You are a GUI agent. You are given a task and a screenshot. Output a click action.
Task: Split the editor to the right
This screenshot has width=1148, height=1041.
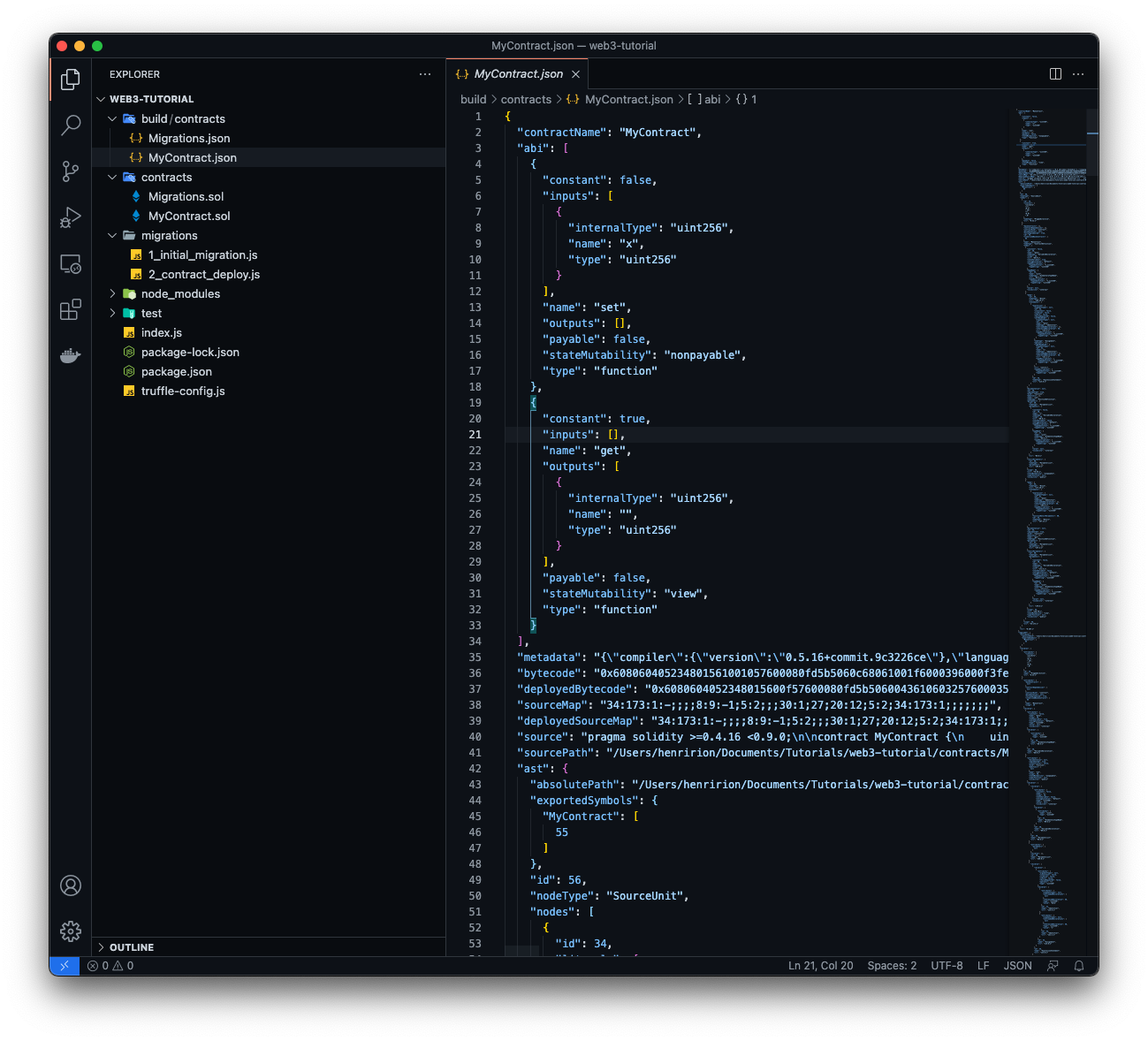[1055, 74]
